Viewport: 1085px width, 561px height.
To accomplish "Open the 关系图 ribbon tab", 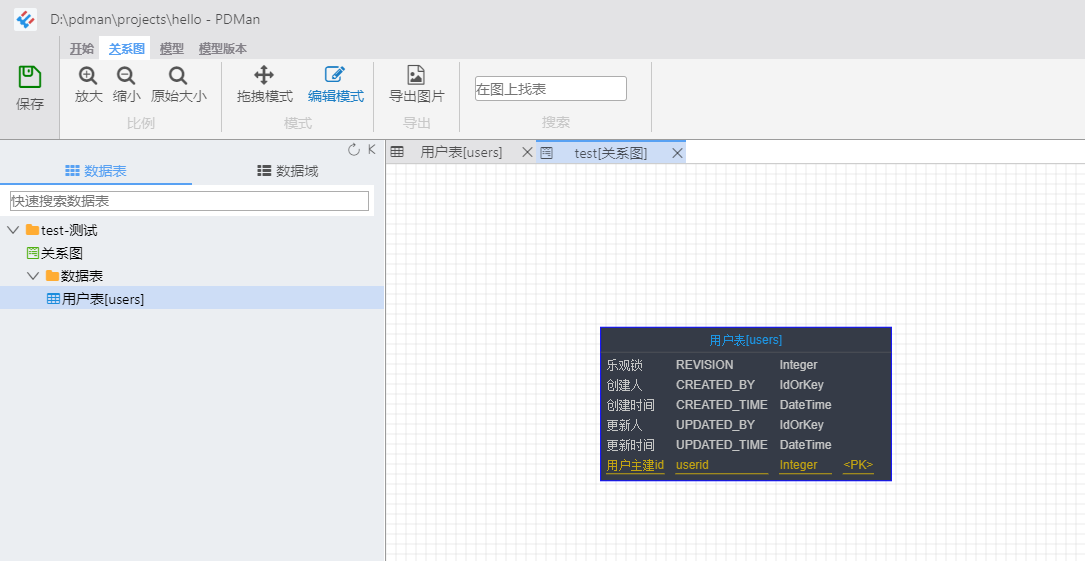I will 127,48.
